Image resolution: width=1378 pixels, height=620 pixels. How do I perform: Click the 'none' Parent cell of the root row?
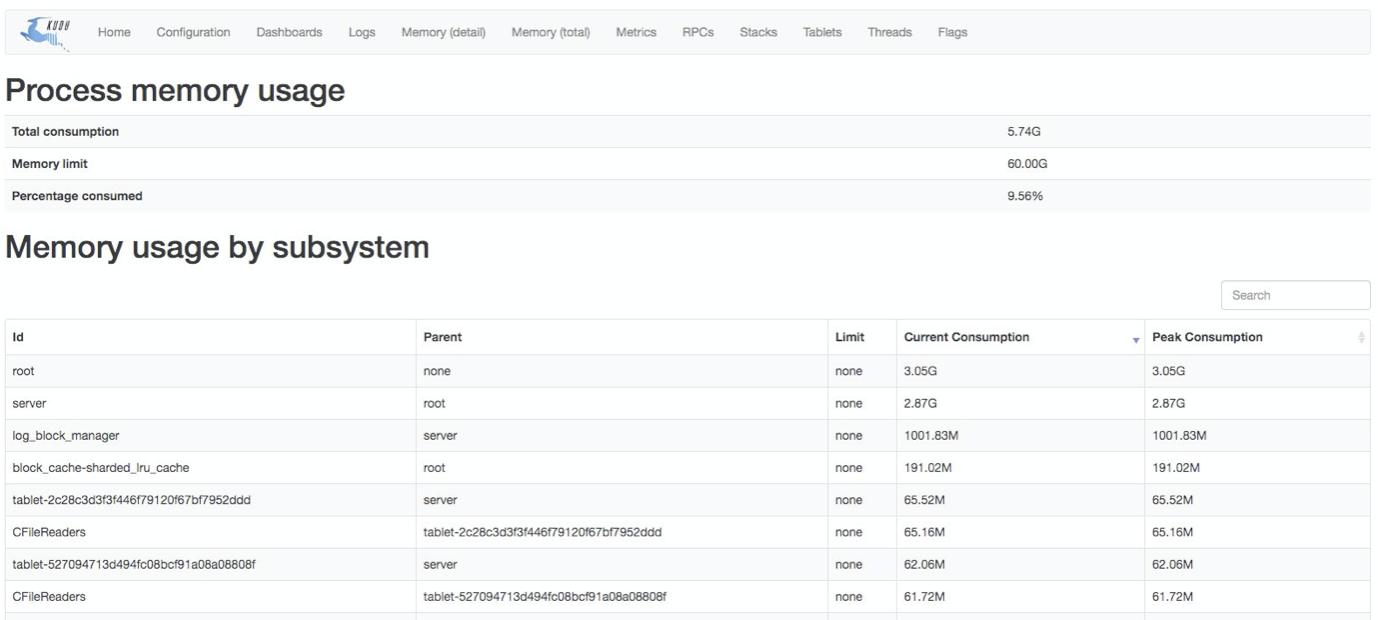pyautogui.click(x=622, y=371)
